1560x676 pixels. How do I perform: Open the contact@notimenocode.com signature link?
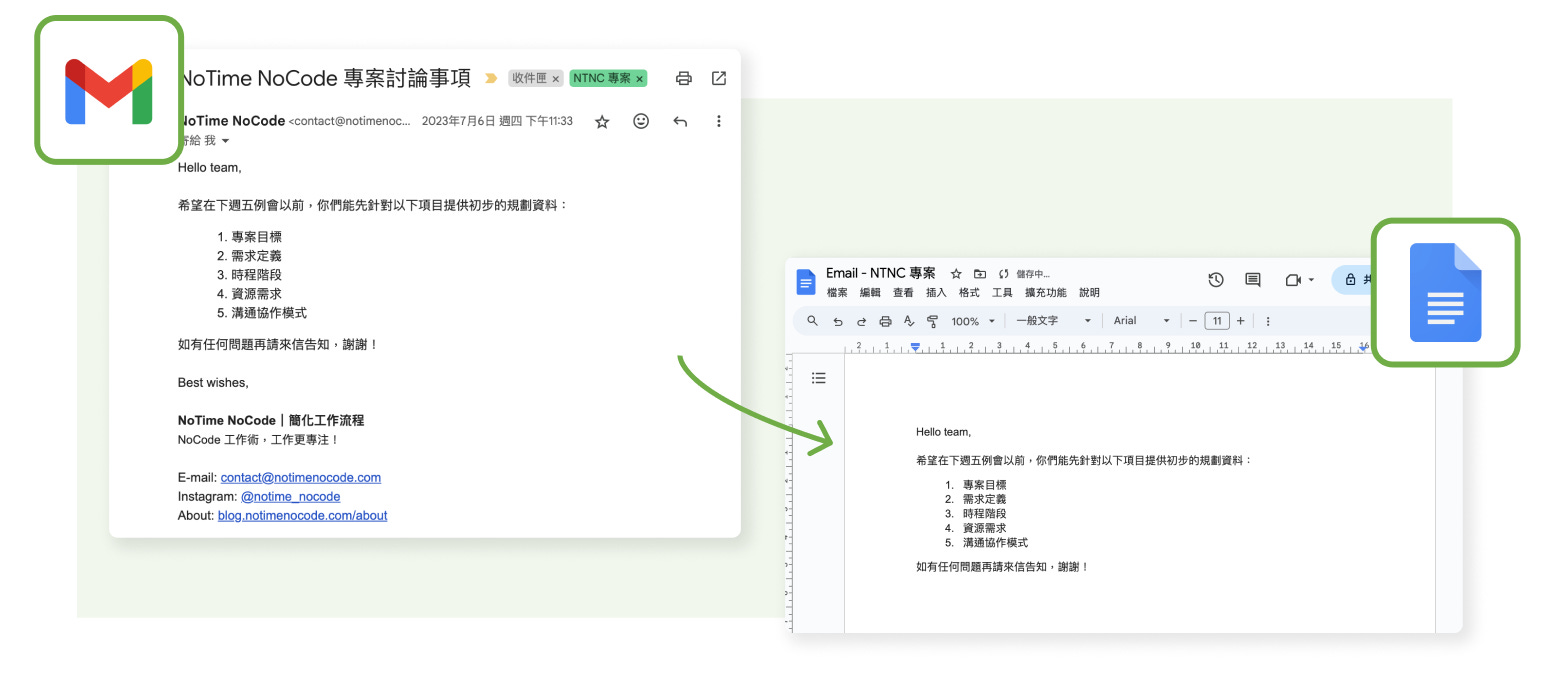tap(301, 477)
